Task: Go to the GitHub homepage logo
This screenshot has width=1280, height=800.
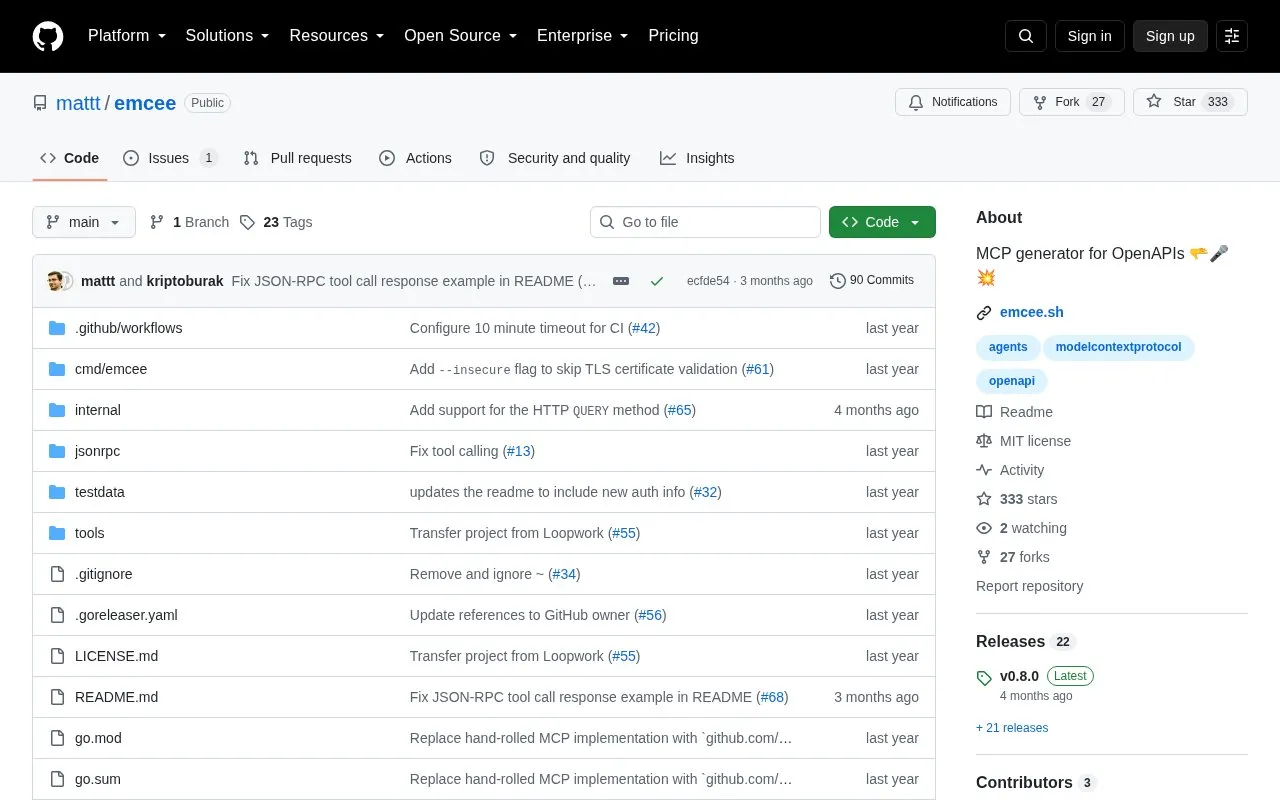Action: pos(48,36)
